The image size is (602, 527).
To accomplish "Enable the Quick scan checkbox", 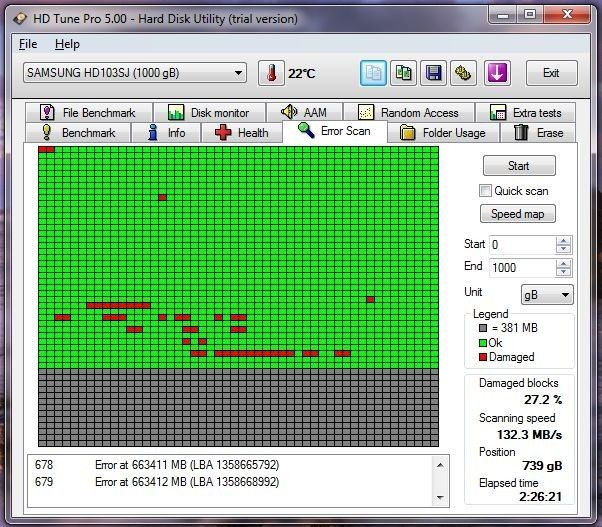I will click(x=486, y=191).
